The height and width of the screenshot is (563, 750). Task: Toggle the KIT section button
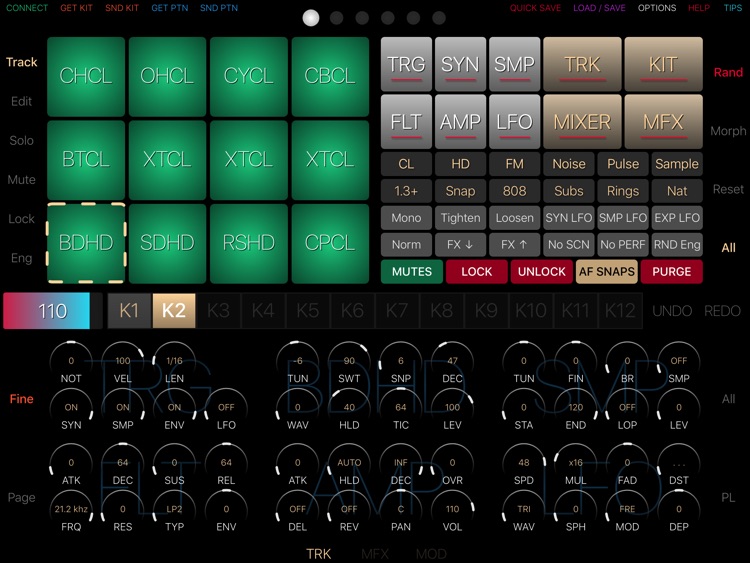pyautogui.click(x=663, y=64)
